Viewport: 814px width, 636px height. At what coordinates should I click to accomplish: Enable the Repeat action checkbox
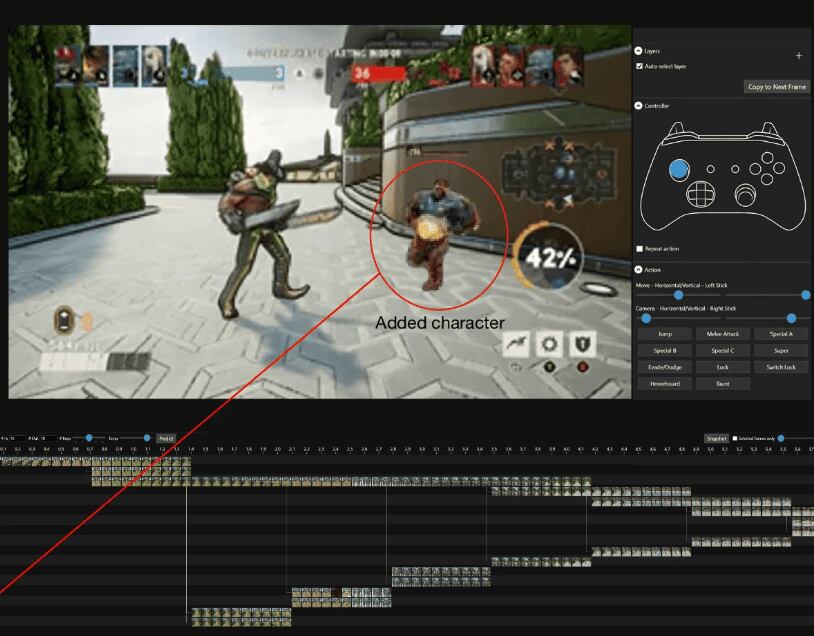[x=640, y=249]
